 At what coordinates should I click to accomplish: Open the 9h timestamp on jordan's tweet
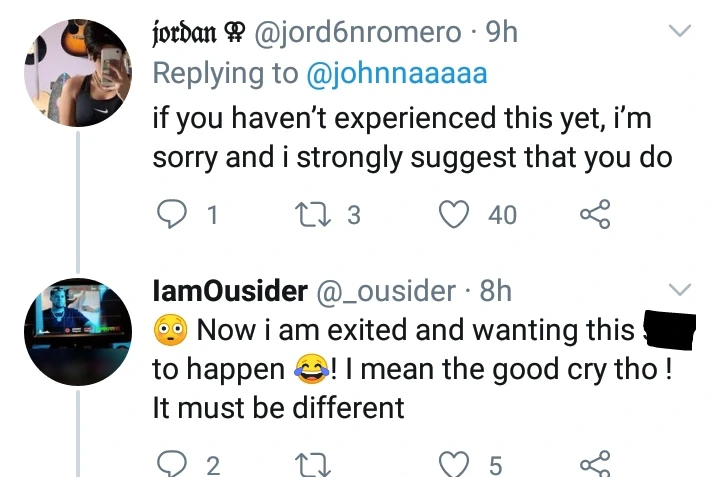(501, 32)
